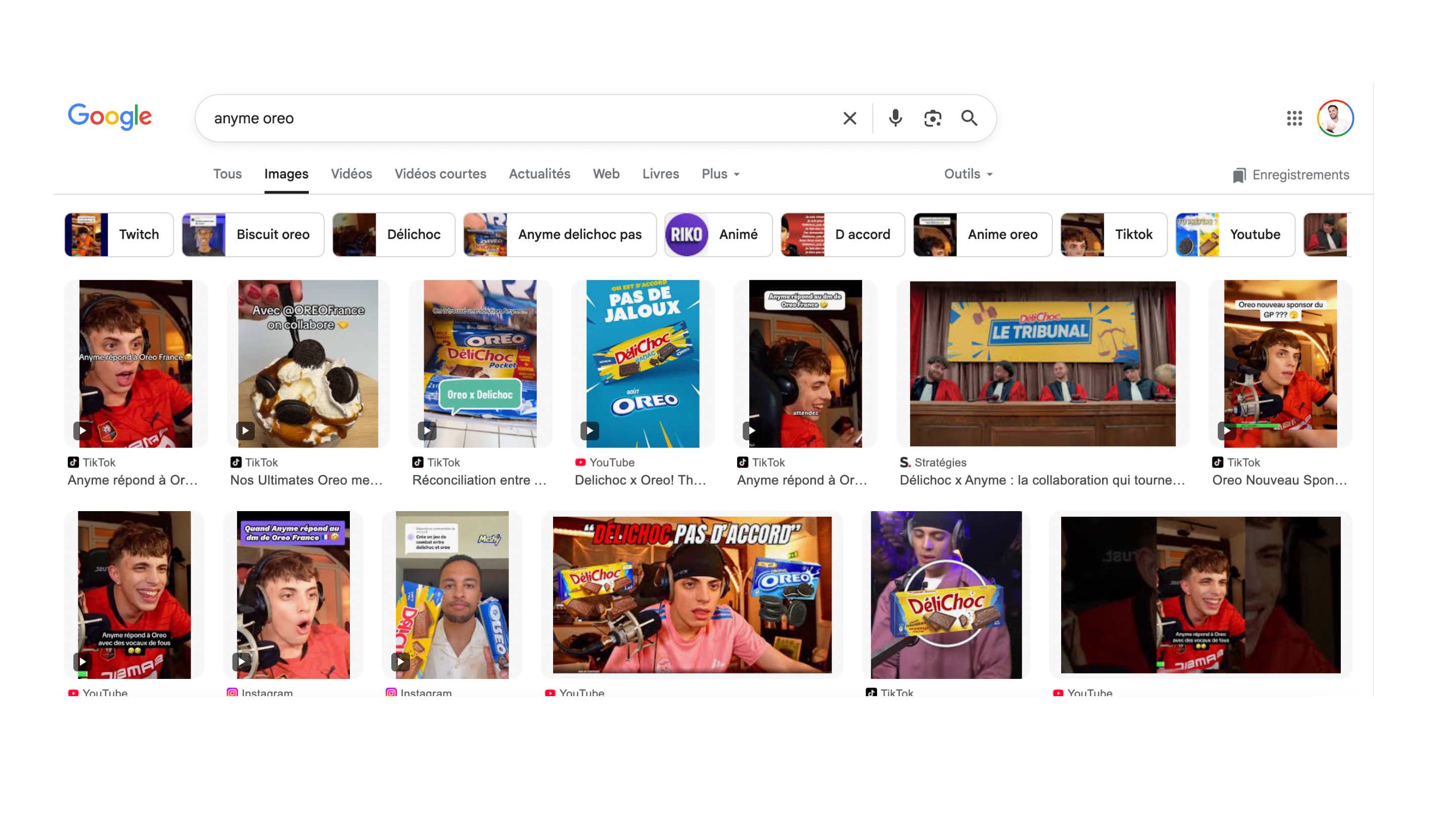This screenshot has width=1456, height=819.
Task: Click into the anyme oreo search field
Action: 509,118
